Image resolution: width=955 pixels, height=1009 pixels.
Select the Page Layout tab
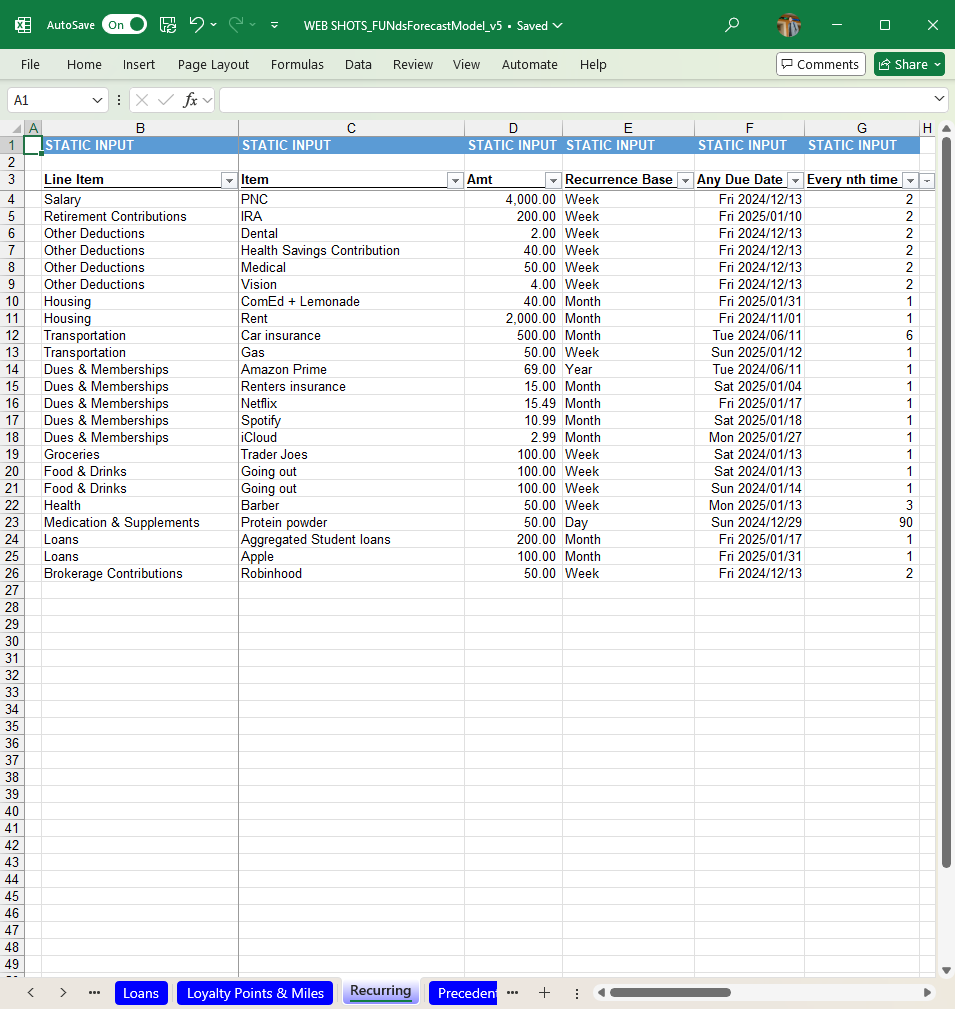tap(213, 64)
